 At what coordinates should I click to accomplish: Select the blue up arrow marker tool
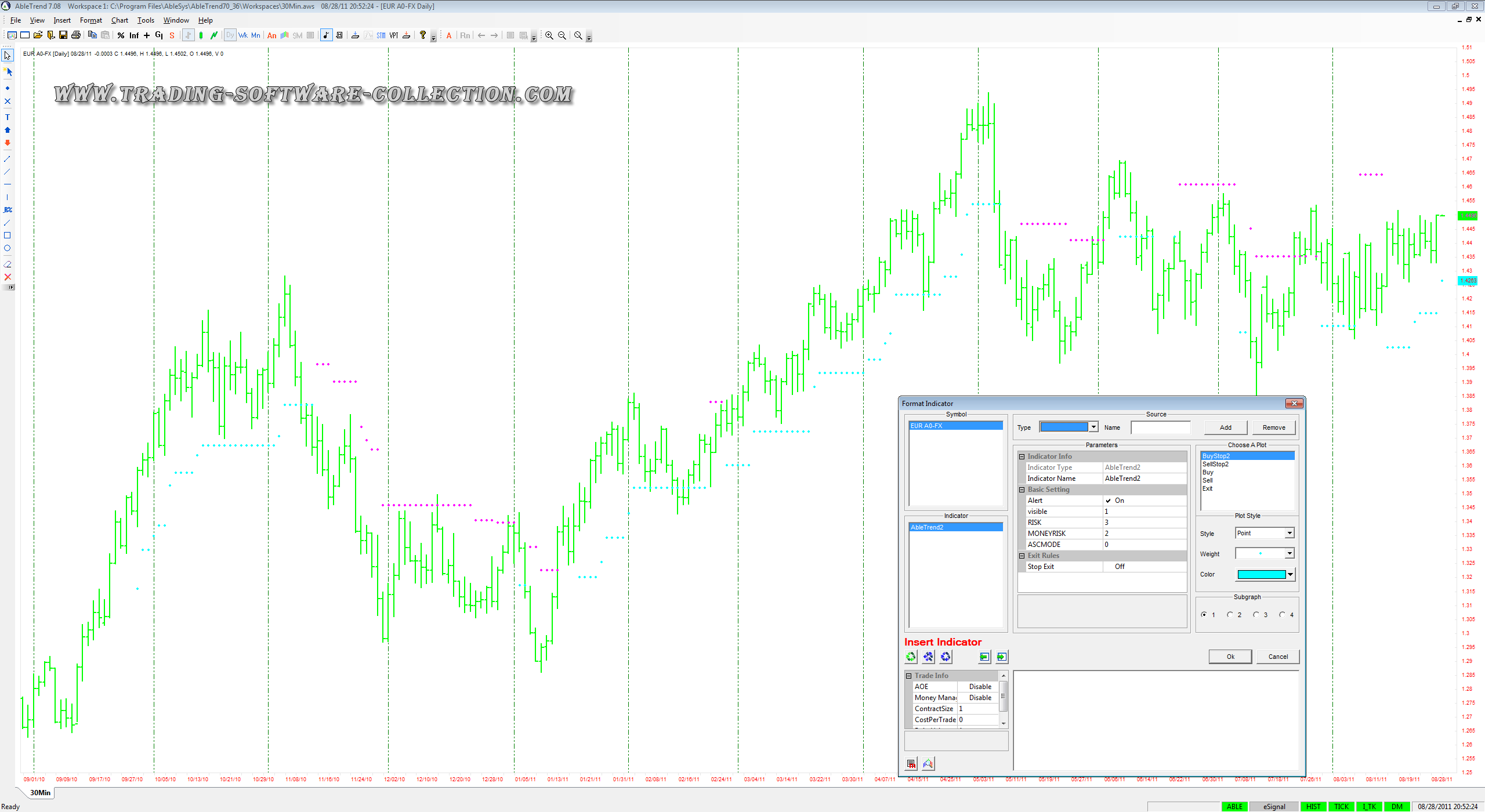pos(8,130)
